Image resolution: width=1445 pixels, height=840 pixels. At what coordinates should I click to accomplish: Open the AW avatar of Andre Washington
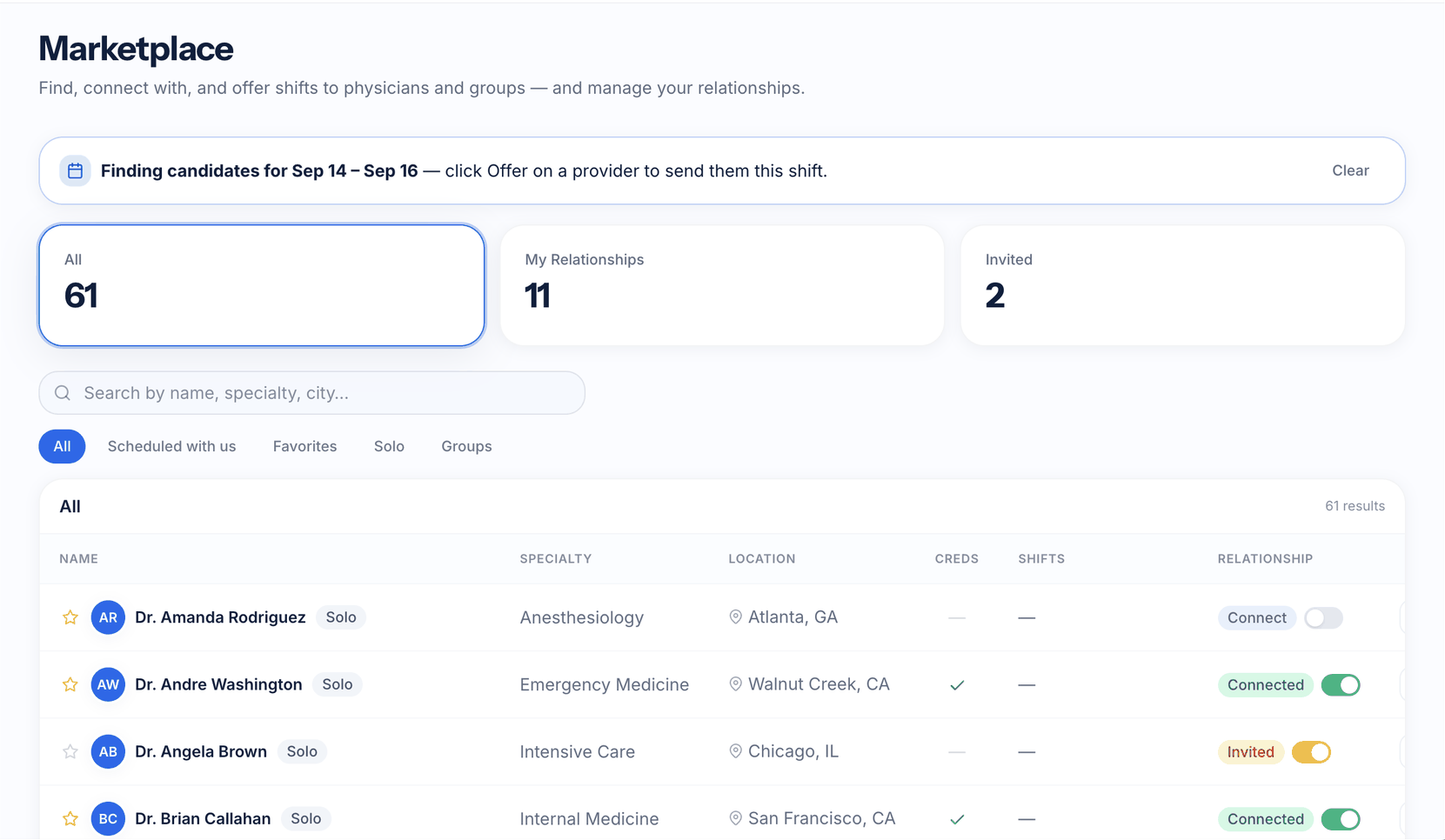point(108,684)
